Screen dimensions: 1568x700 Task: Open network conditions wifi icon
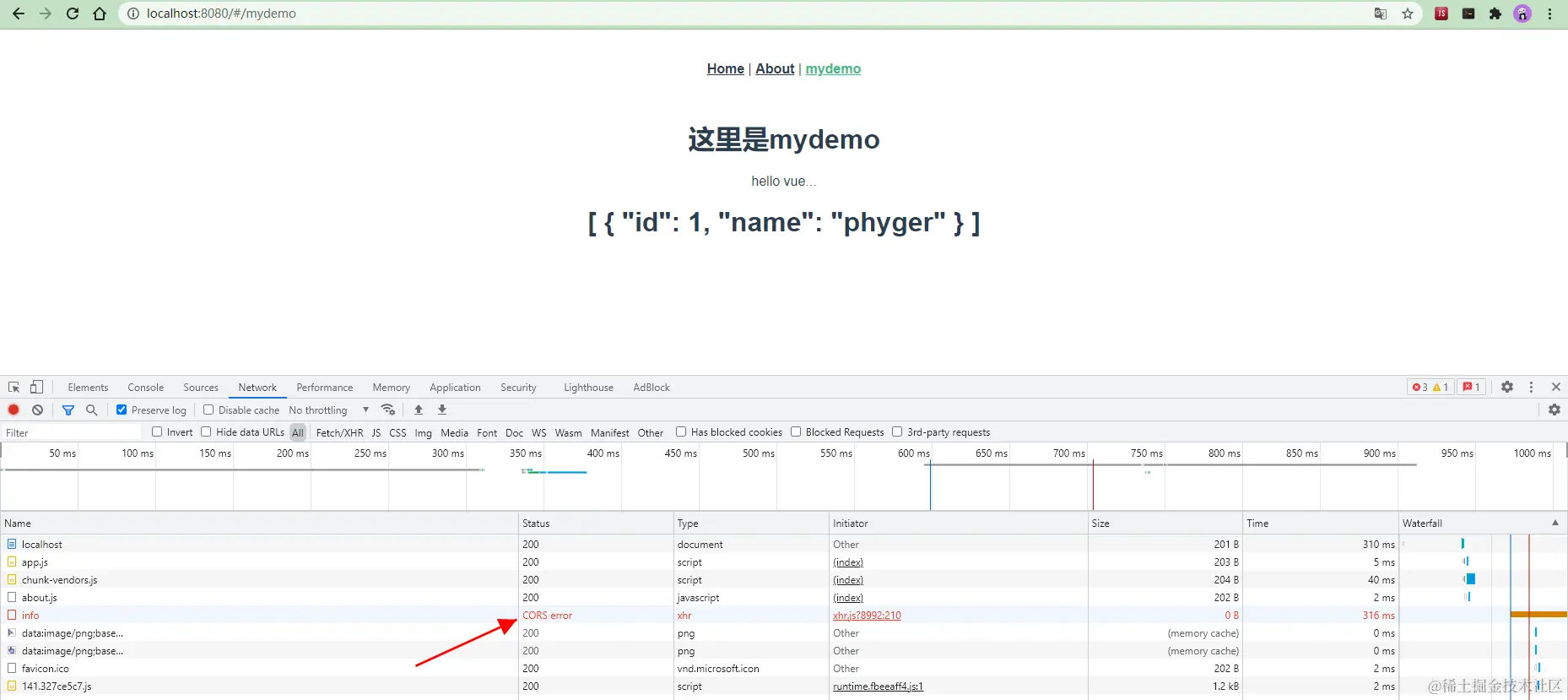click(x=388, y=410)
